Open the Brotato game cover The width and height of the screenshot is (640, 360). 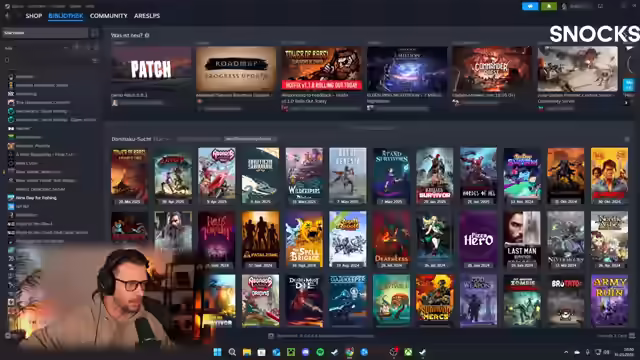tap(566, 300)
